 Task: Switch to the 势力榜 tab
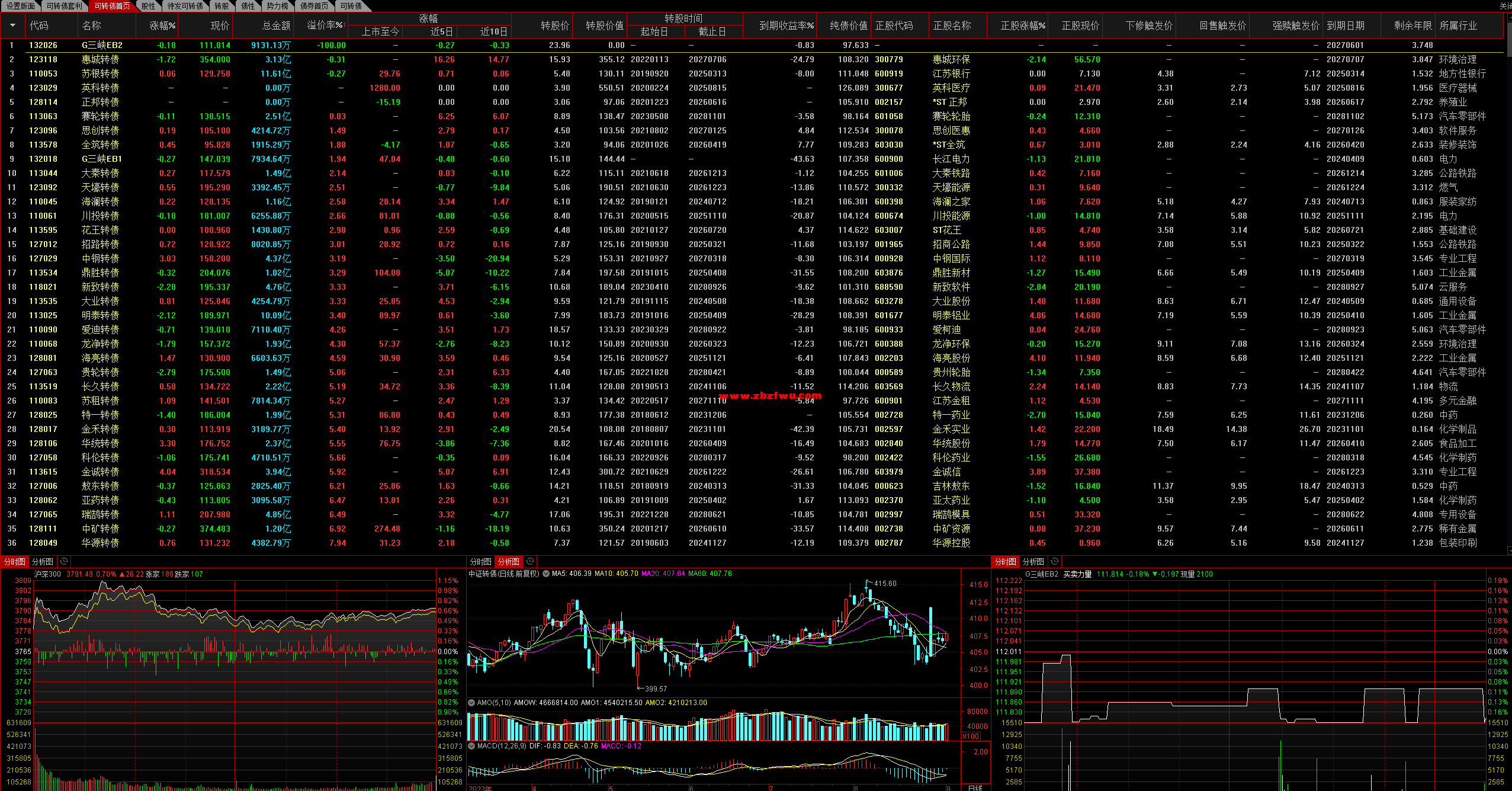277,6
